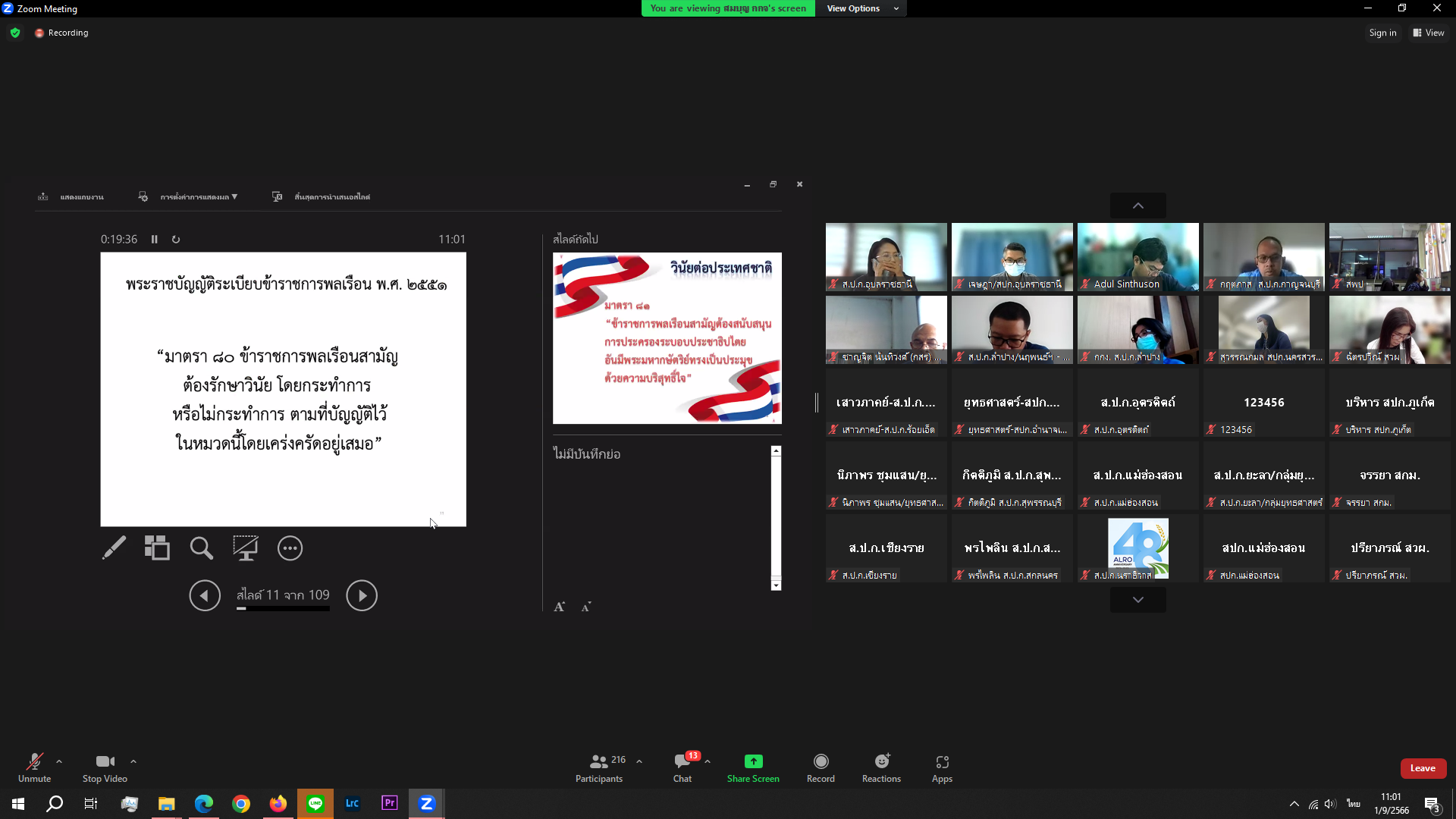
Task: Open the Participants panel
Action: coord(599,767)
